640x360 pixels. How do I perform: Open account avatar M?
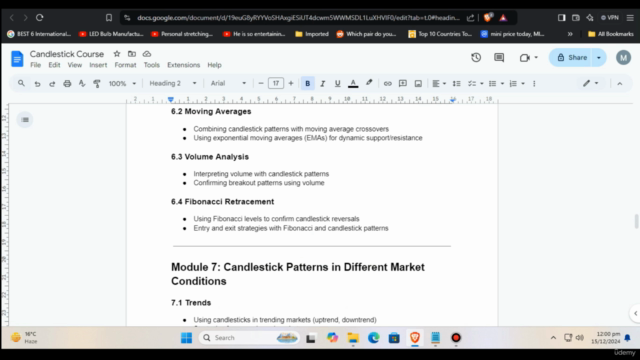623,58
